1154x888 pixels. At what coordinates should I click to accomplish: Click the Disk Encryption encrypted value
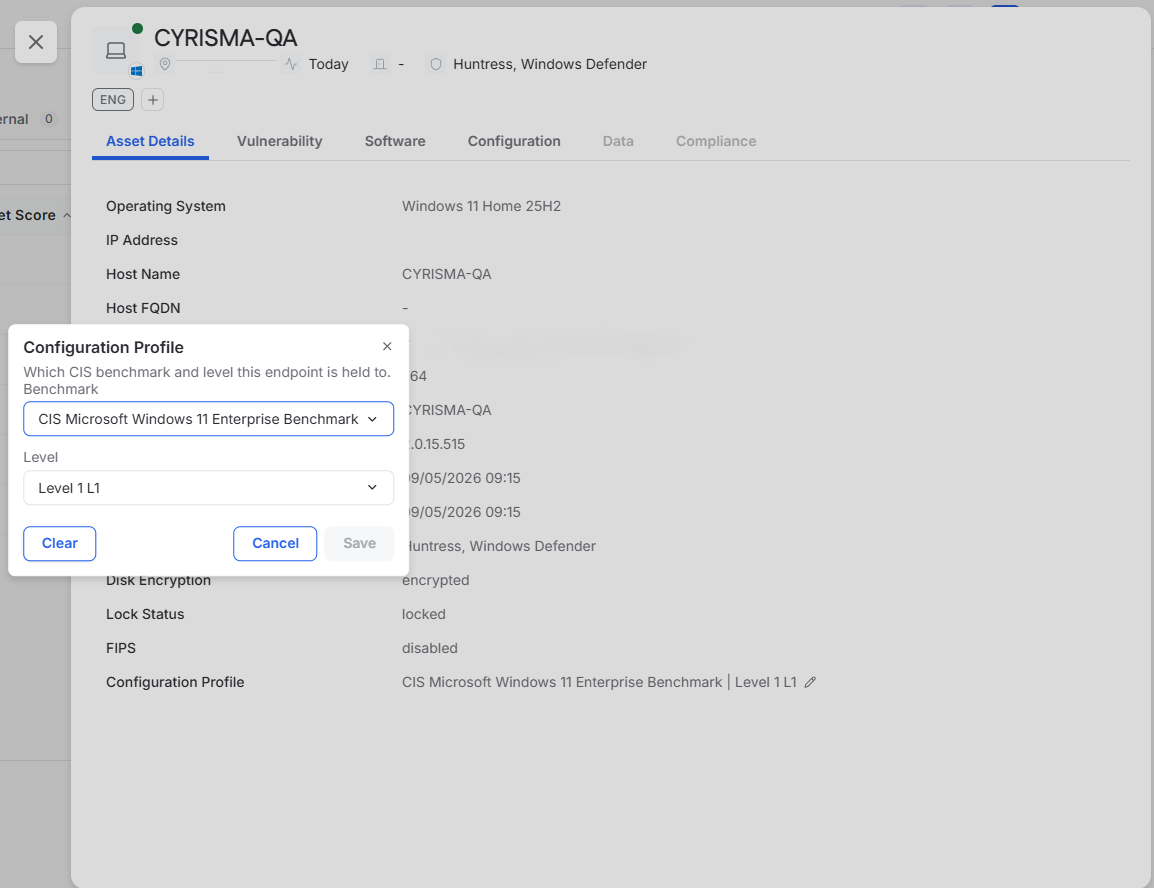(x=436, y=580)
